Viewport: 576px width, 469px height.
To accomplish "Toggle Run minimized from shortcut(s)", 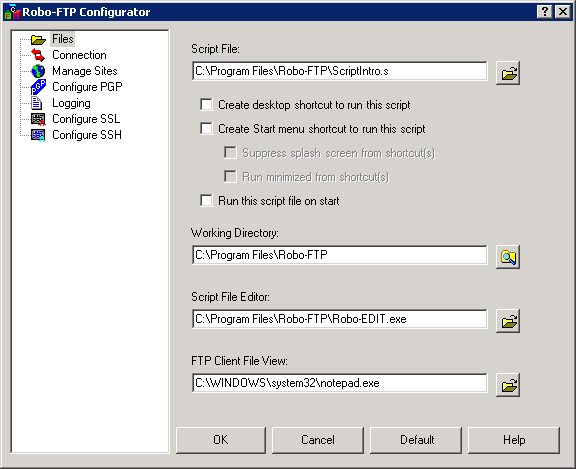I will pyautogui.click(x=230, y=177).
